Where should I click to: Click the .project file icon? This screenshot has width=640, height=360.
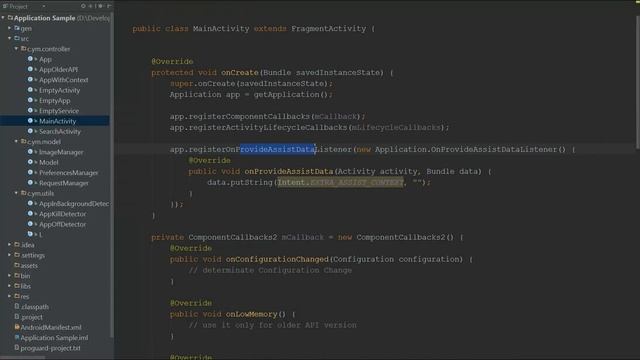click(x=17, y=316)
